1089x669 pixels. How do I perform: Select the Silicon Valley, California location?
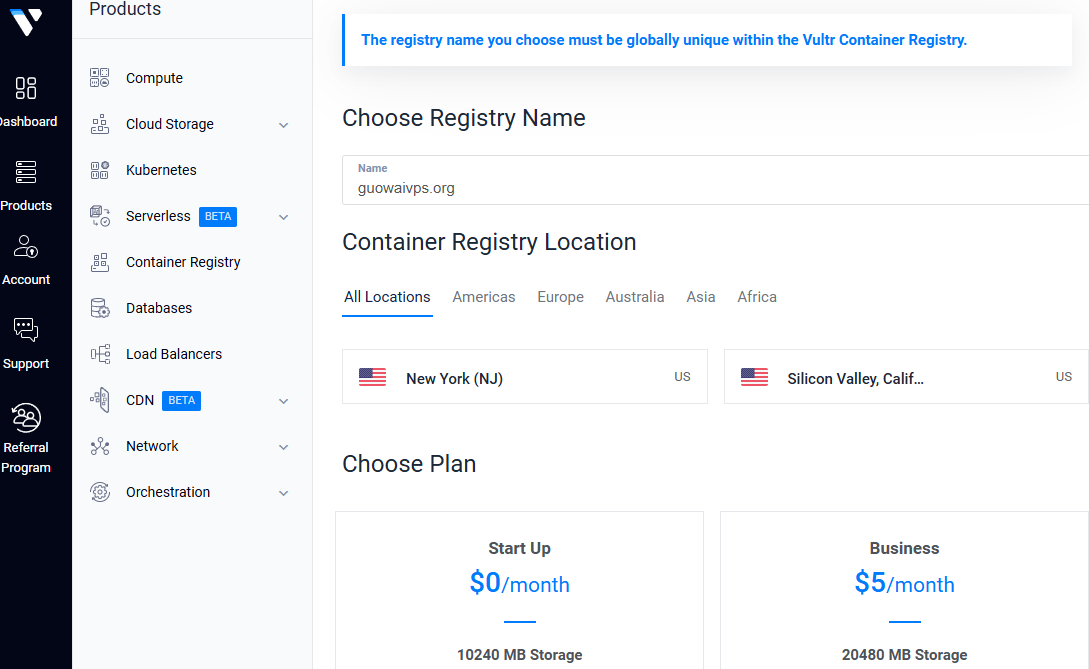click(905, 377)
